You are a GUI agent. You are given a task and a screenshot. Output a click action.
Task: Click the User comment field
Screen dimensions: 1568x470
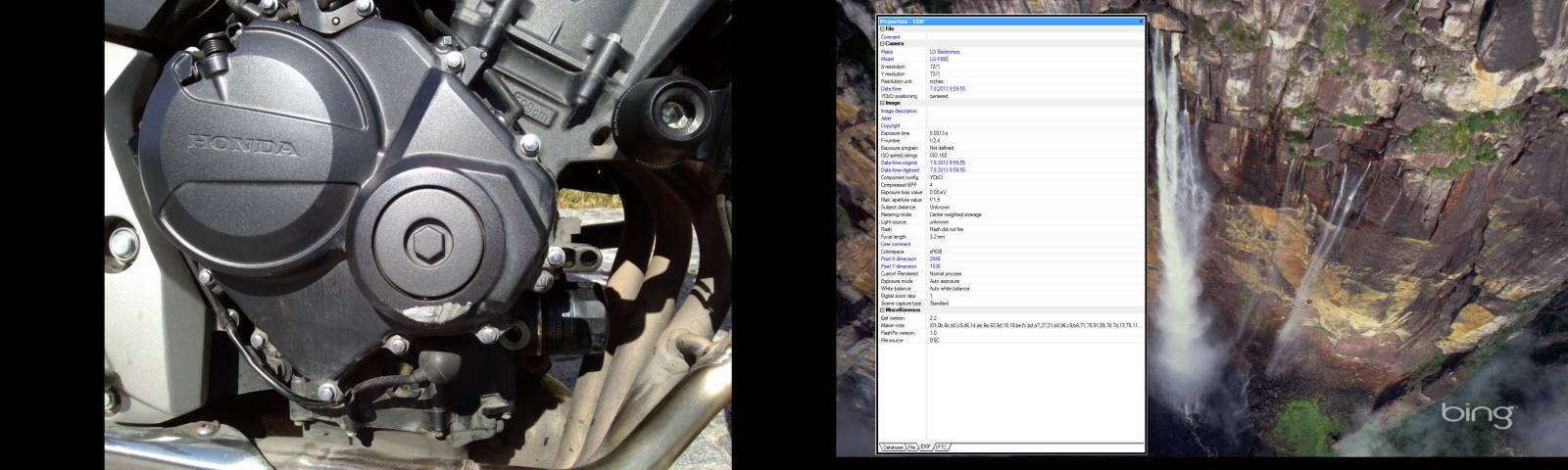pyautogui.click(x=1035, y=244)
